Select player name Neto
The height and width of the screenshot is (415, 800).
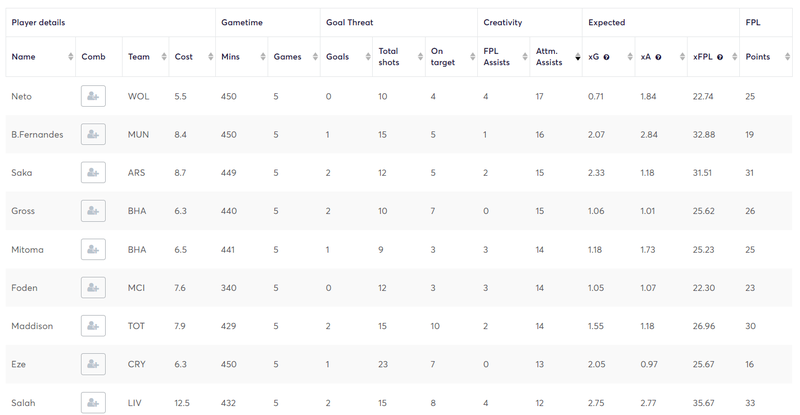click(x=21, y=96)
